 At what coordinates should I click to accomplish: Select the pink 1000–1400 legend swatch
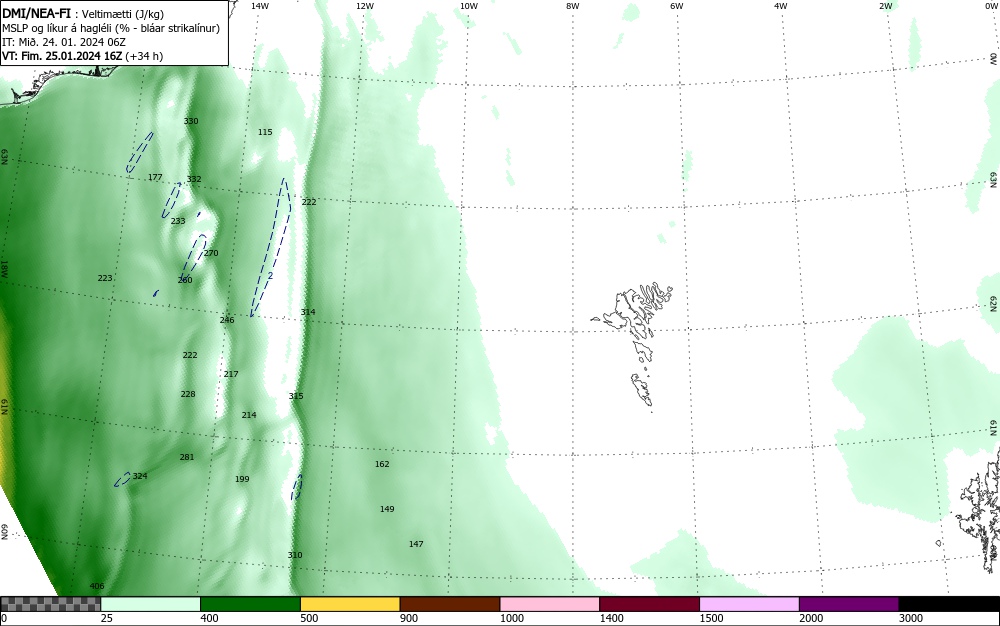pos(550,604)
